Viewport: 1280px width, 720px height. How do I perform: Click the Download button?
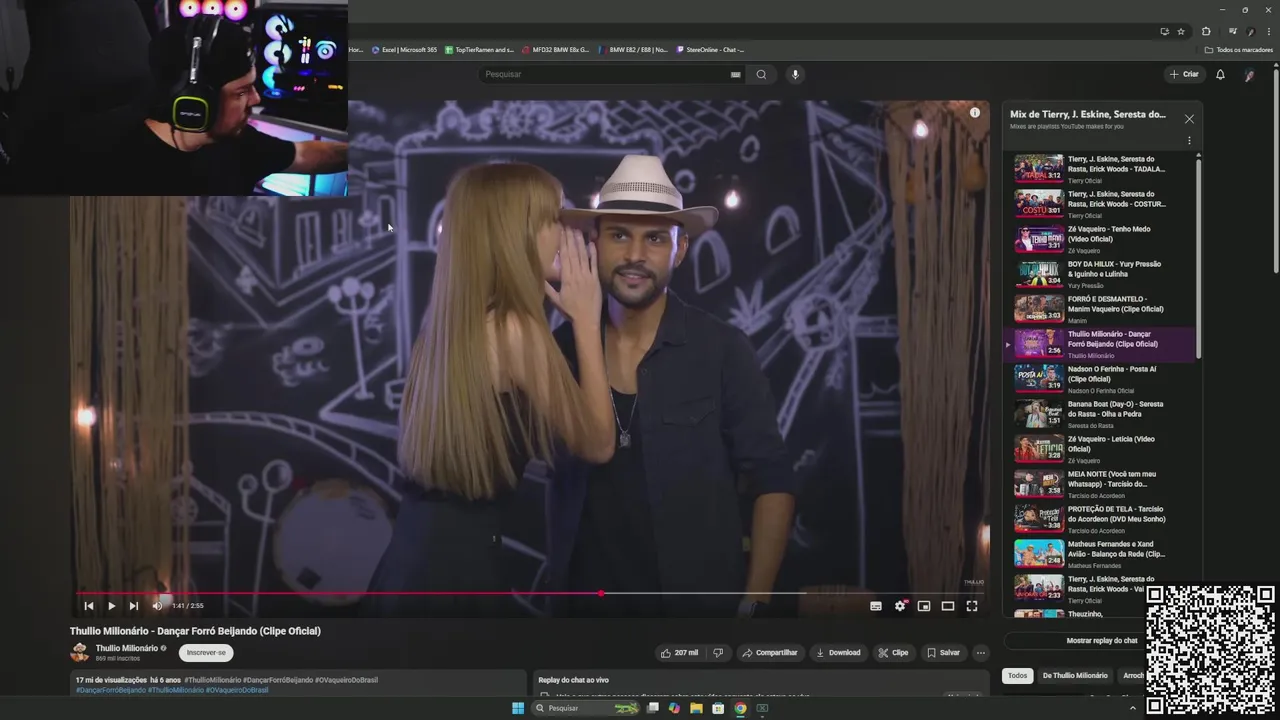pos(838,653)
